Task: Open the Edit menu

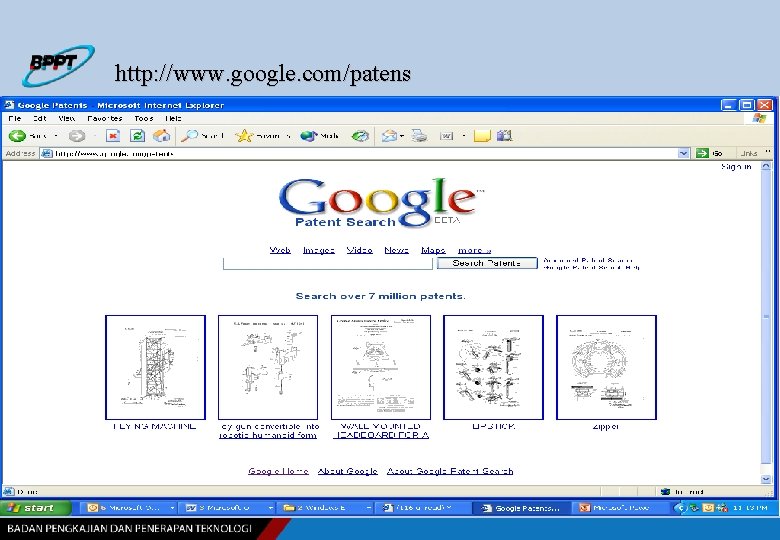Action: click(x=40, y=118)
